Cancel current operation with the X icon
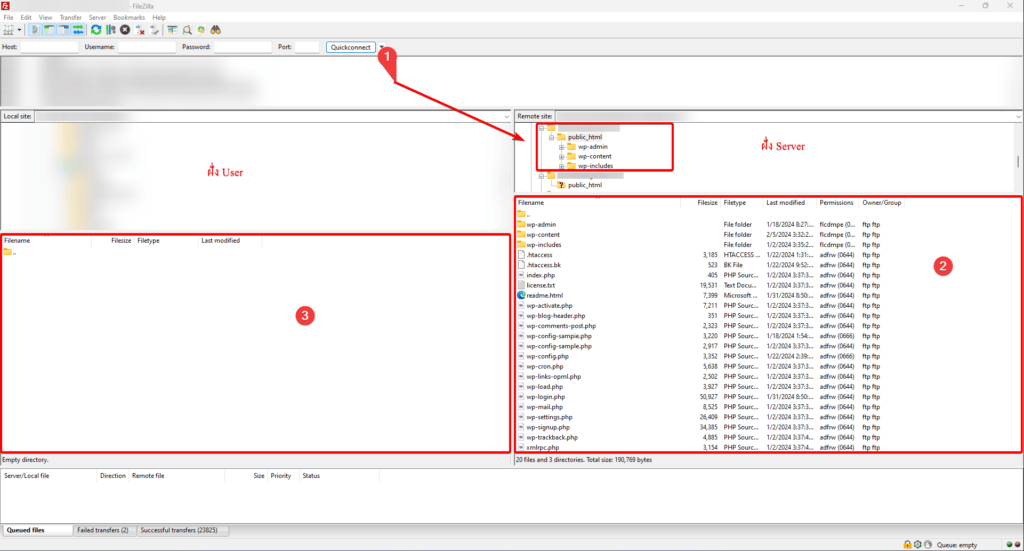 [x=125, y=30]
